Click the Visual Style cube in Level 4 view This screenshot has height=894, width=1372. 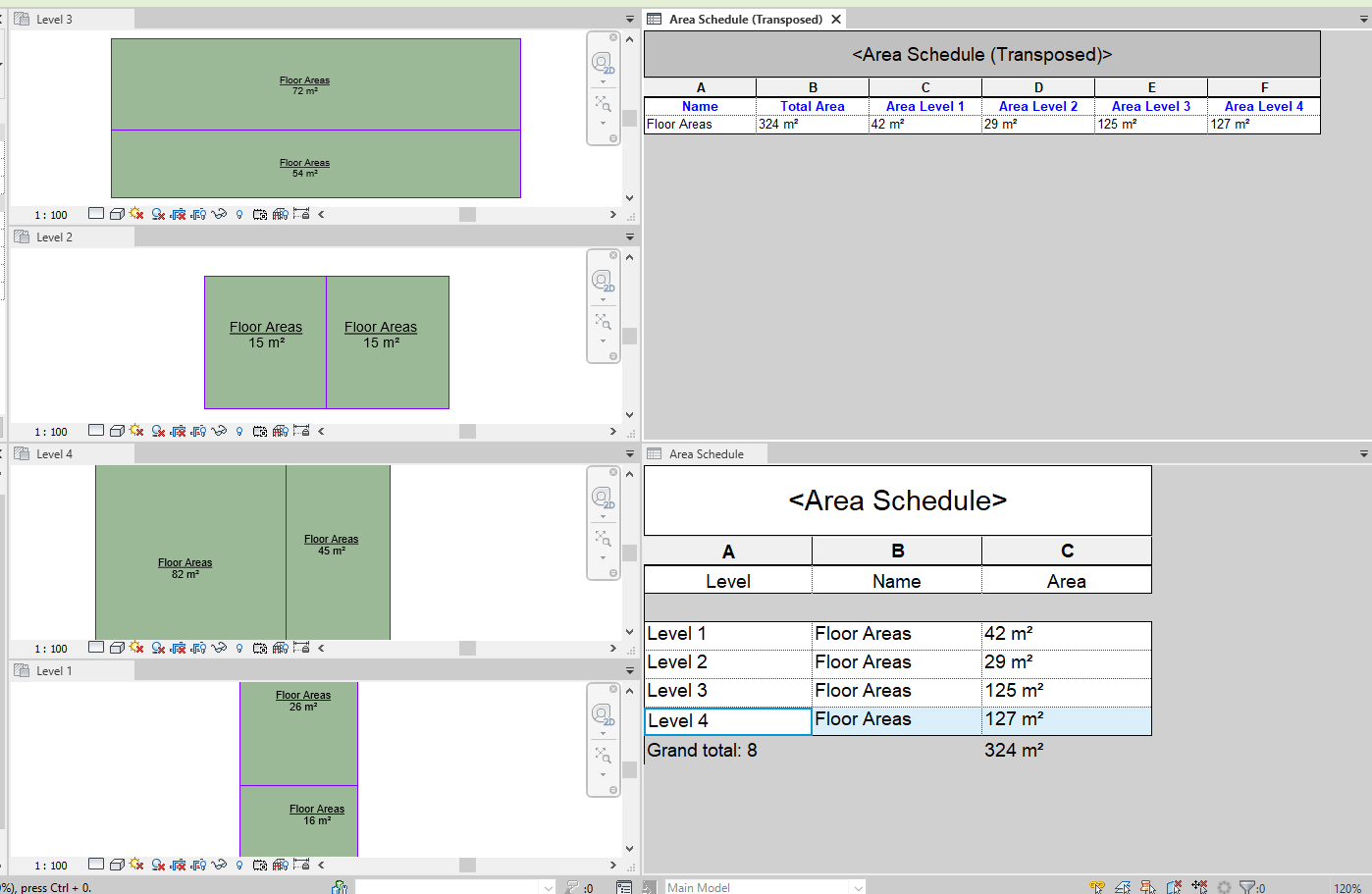coord(118,648)
